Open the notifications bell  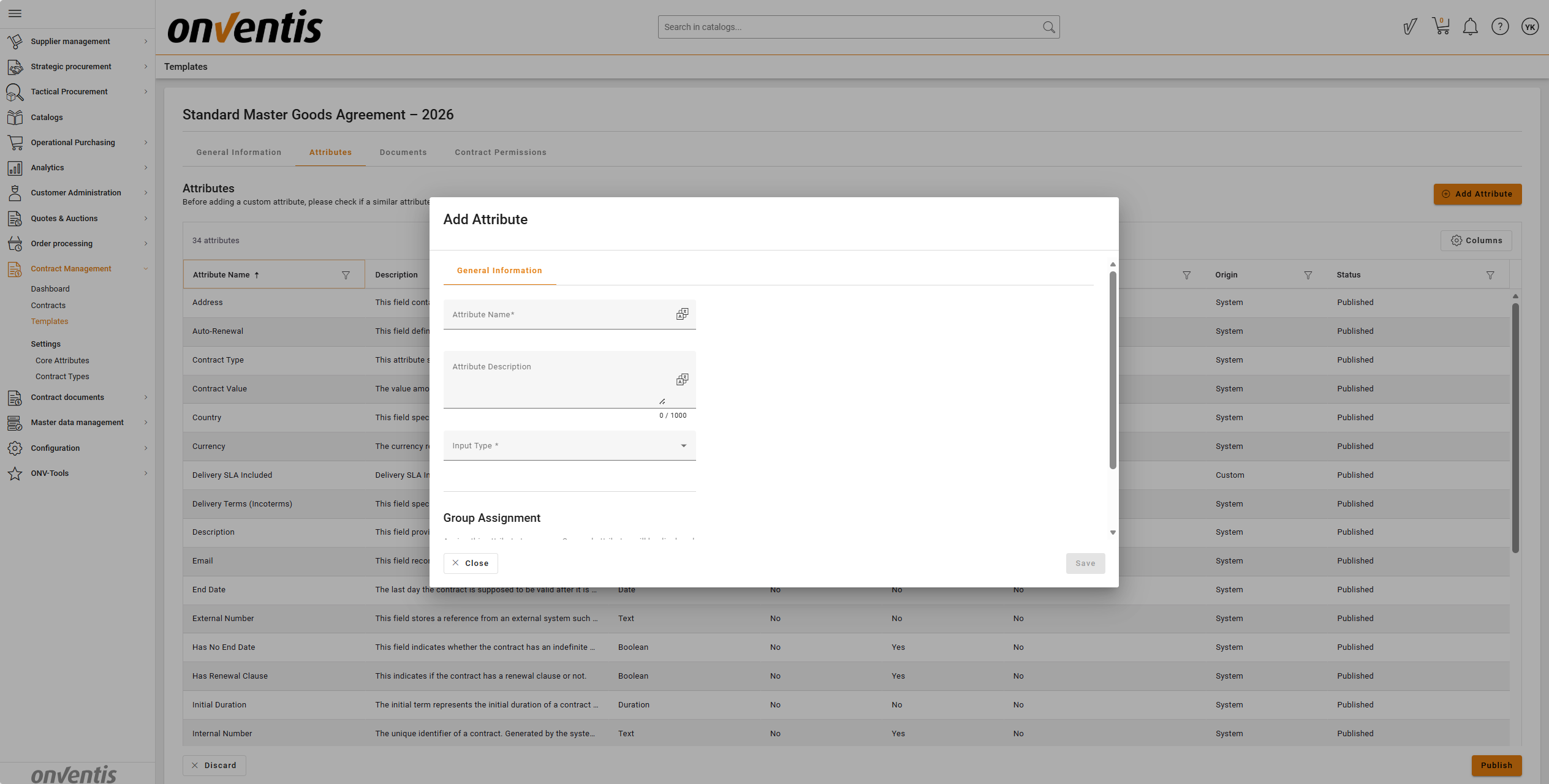[1470, 27]
